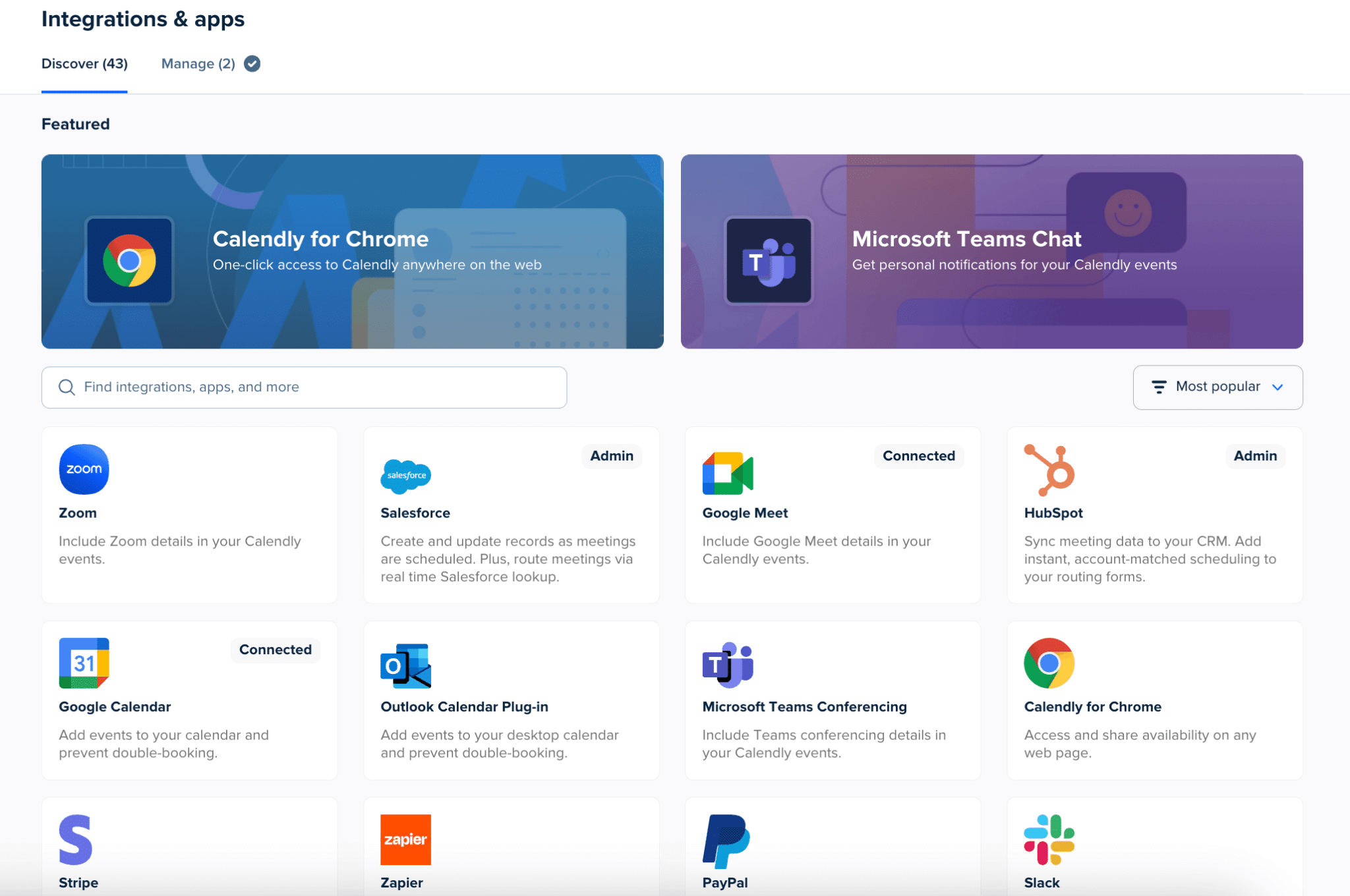
Task: Open the Google Calendar integration title
Action: 115,706
